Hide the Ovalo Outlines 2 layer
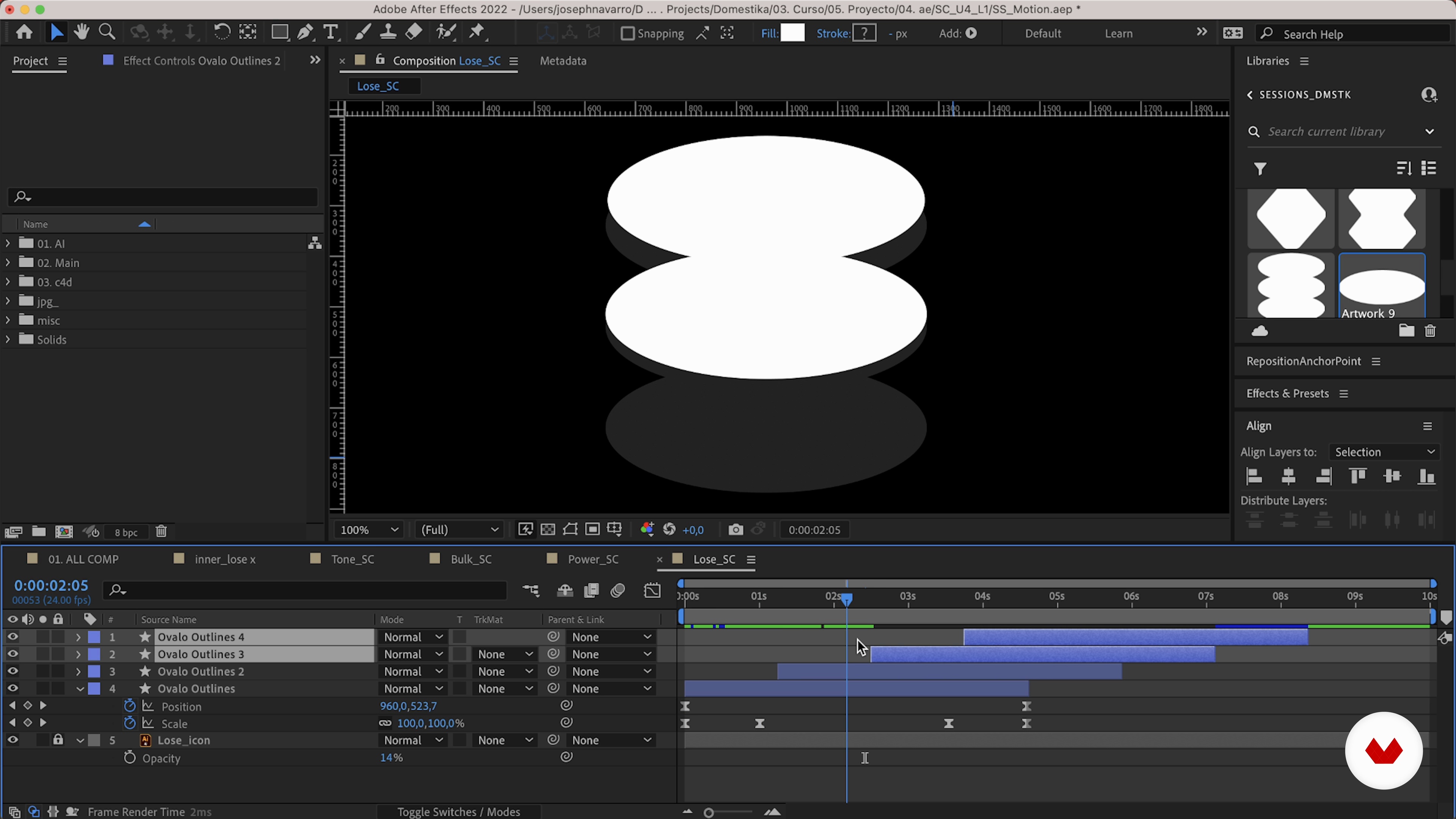The width and height of the screenshot is (1456, 819). tap(13, 672)
